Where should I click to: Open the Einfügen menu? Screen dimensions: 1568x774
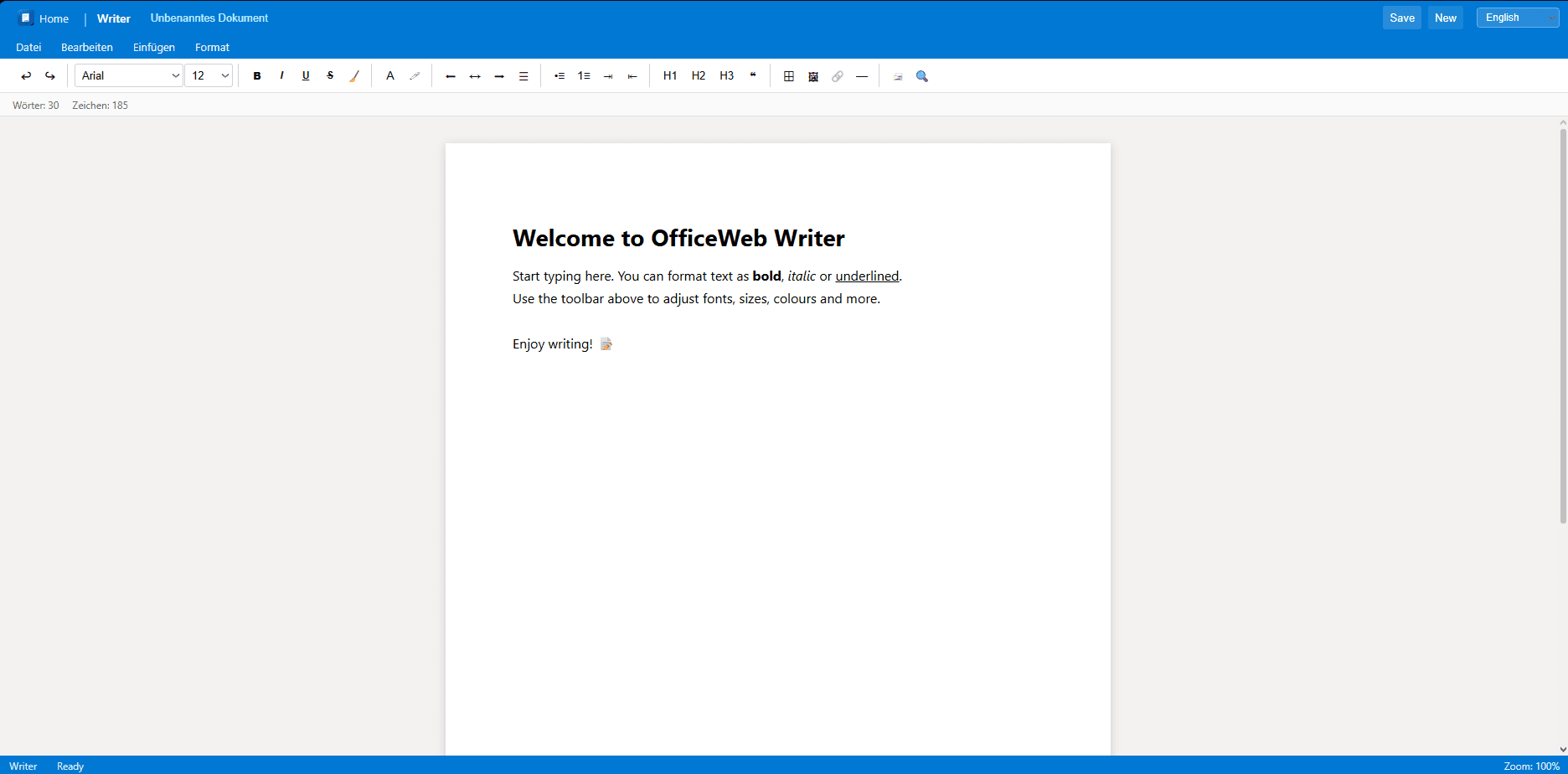[153, 47]
